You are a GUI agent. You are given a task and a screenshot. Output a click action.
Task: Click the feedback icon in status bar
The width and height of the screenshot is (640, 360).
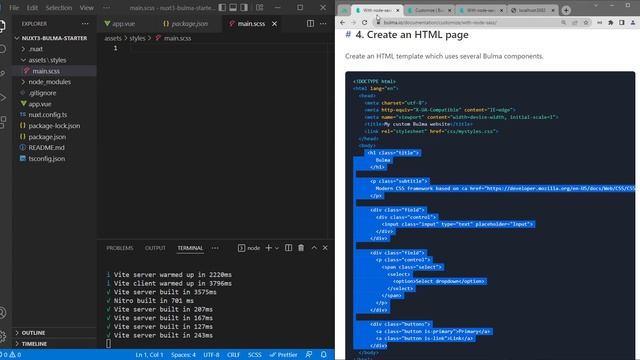tap(309, 355)
